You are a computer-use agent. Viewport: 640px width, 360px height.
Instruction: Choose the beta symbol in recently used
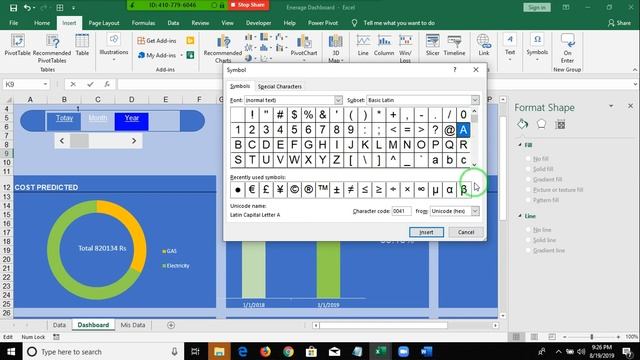pos(464,189)
